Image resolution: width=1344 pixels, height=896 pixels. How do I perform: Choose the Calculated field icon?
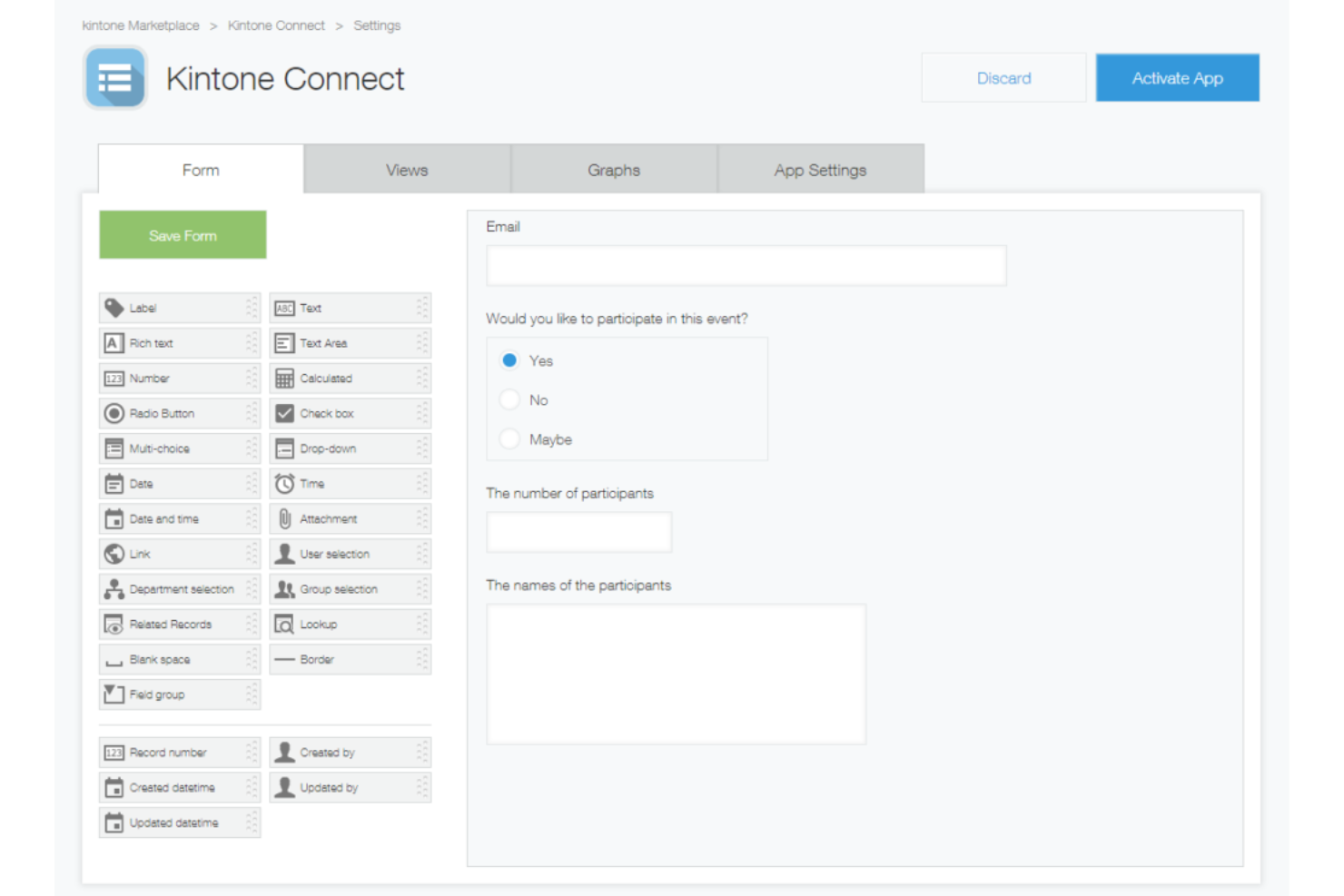pos(284,379)
